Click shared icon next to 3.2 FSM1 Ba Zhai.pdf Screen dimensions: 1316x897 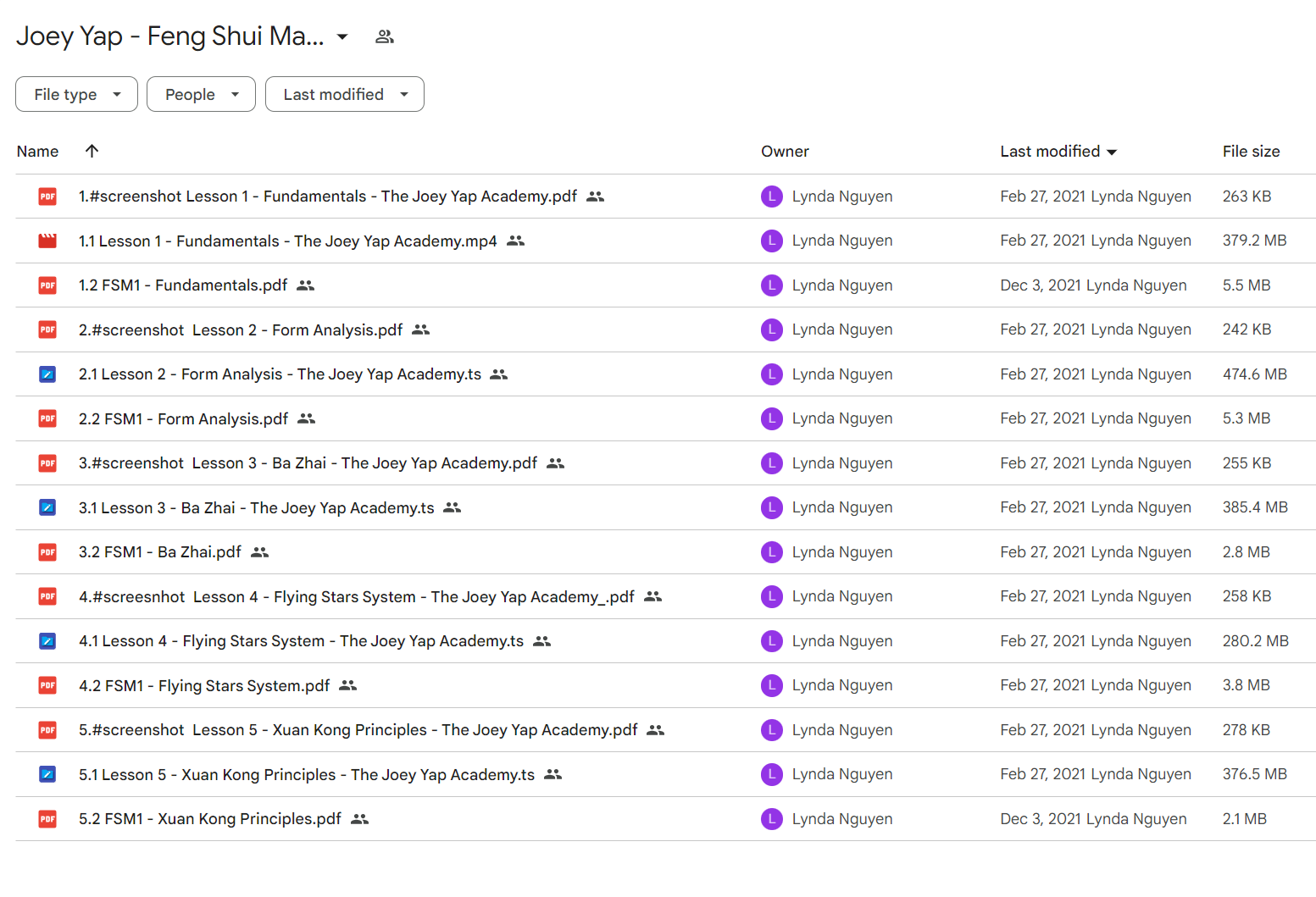point(260,552)
